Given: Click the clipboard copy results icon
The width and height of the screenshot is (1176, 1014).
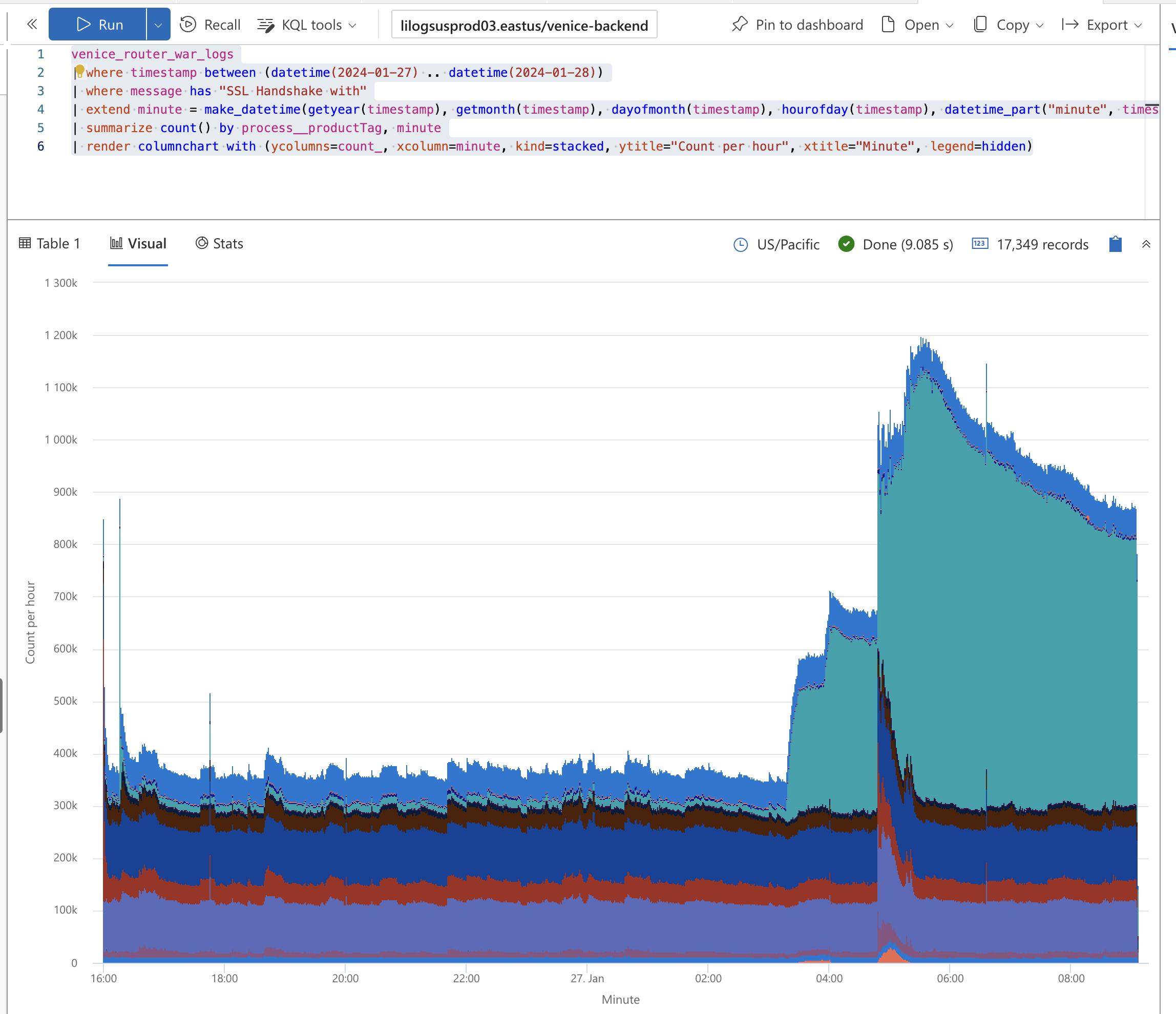Looking at the screenshot, I should tap(1115, 245).
